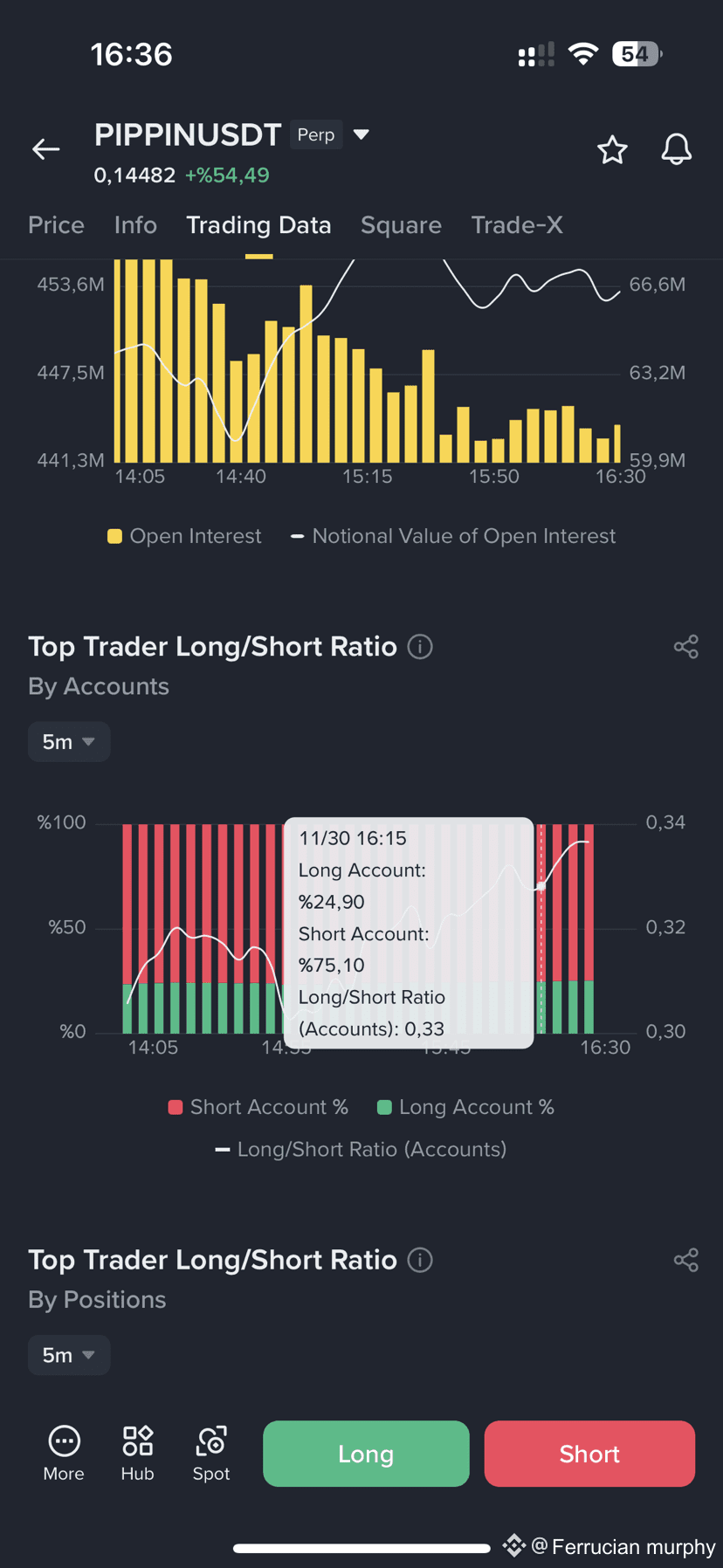Open 5m interval dropdown under By Positions
Image resolution: width=723 pixels, height=1568 pixels.
pos(69,1355)
